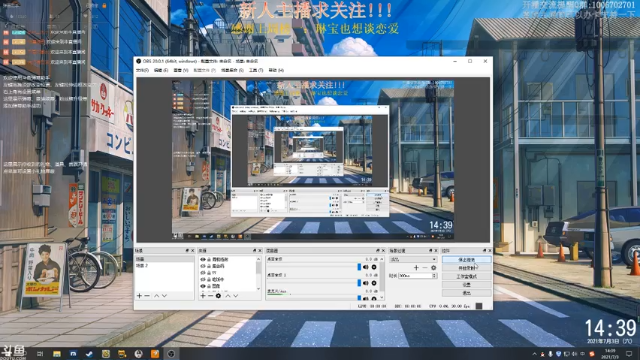Open transition properties gear icon
The height and width of the screenshot is (360, 640).
pos(433,268)
